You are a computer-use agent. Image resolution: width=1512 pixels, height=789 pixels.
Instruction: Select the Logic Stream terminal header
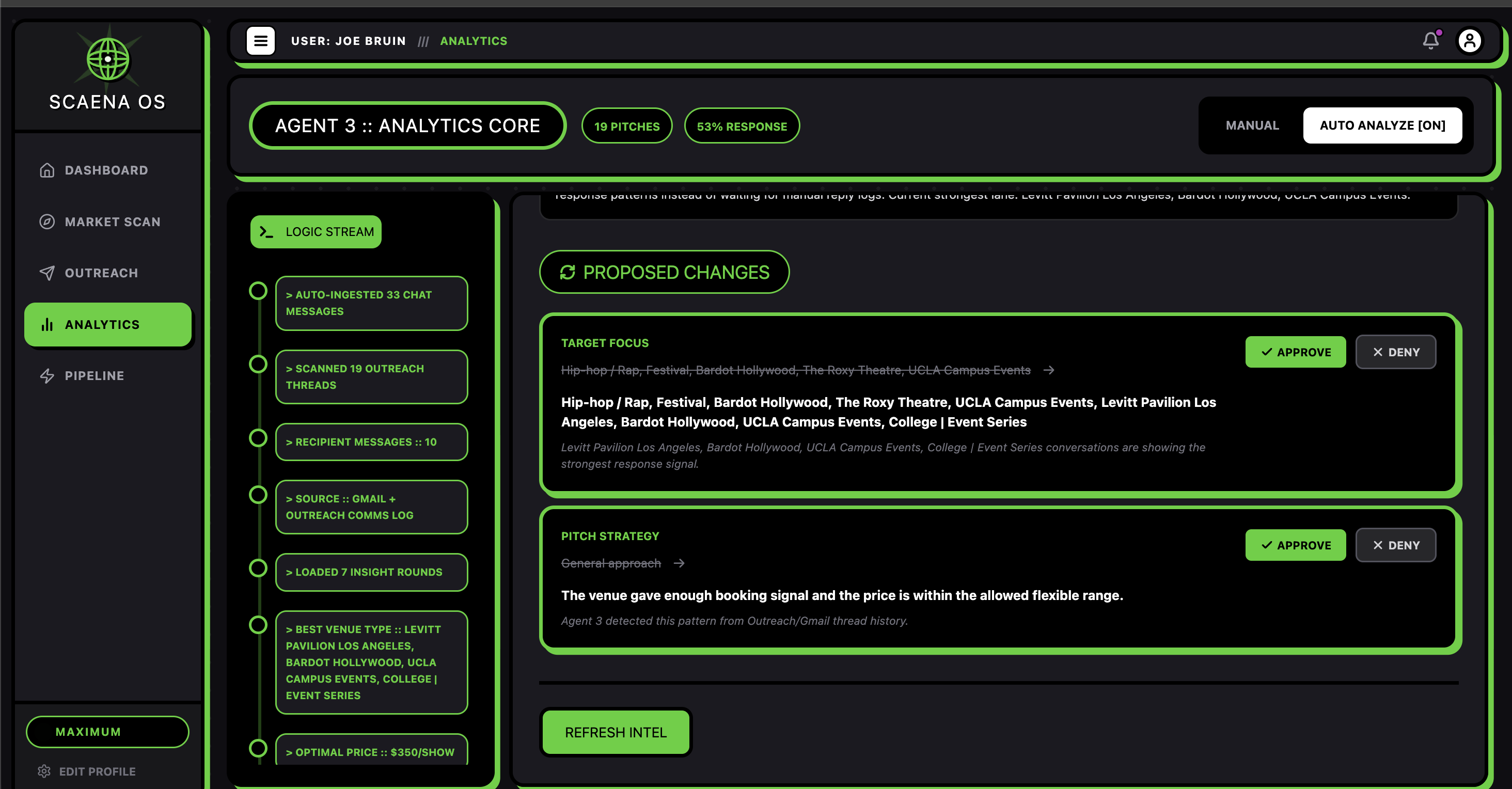(x=316, y=232)
